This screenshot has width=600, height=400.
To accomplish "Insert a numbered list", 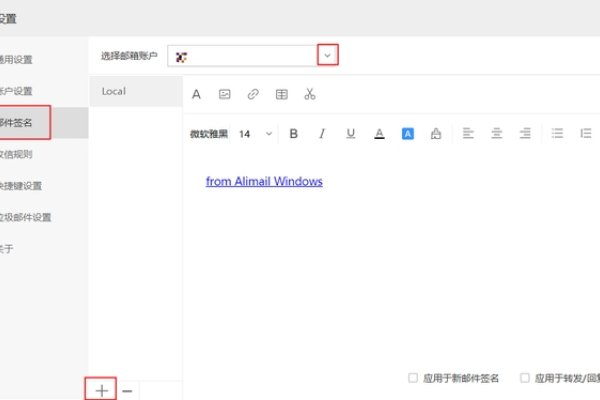I will pos(585,133).
